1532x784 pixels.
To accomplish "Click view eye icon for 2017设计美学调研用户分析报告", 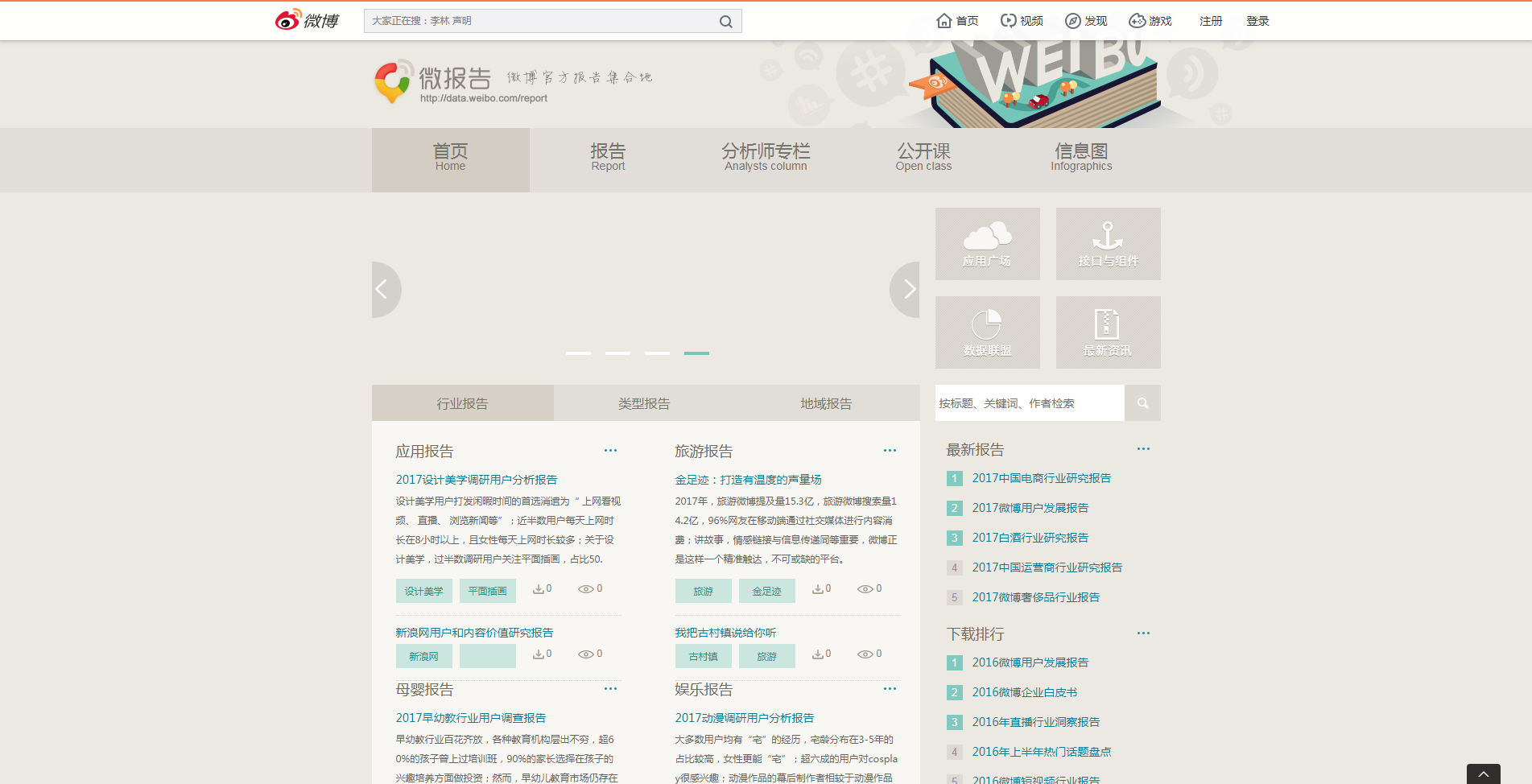I will 585,589.
